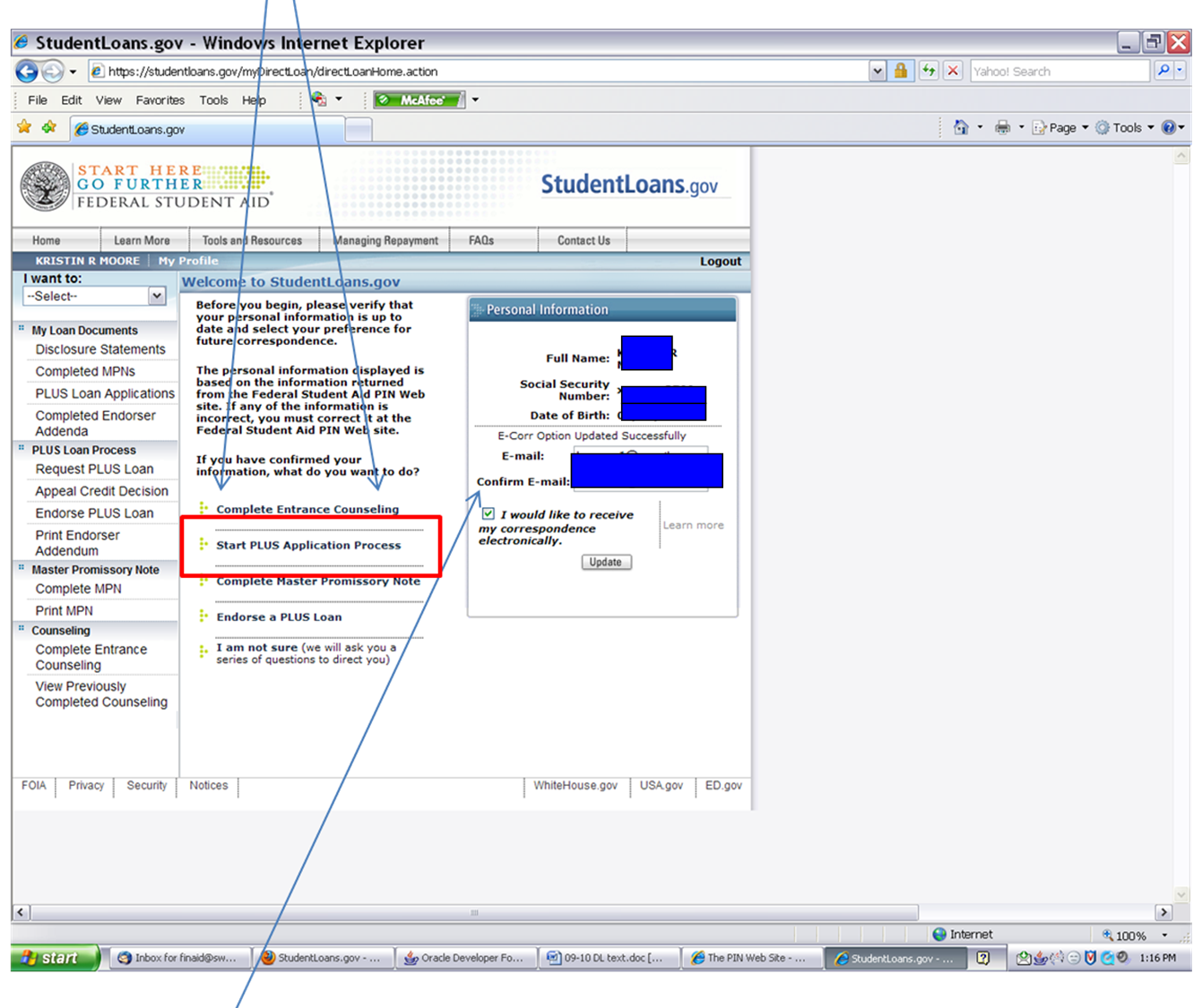1193x1008 pixels.
Task: Select the StudentLoans.gov browser tab
Action: 207,129
